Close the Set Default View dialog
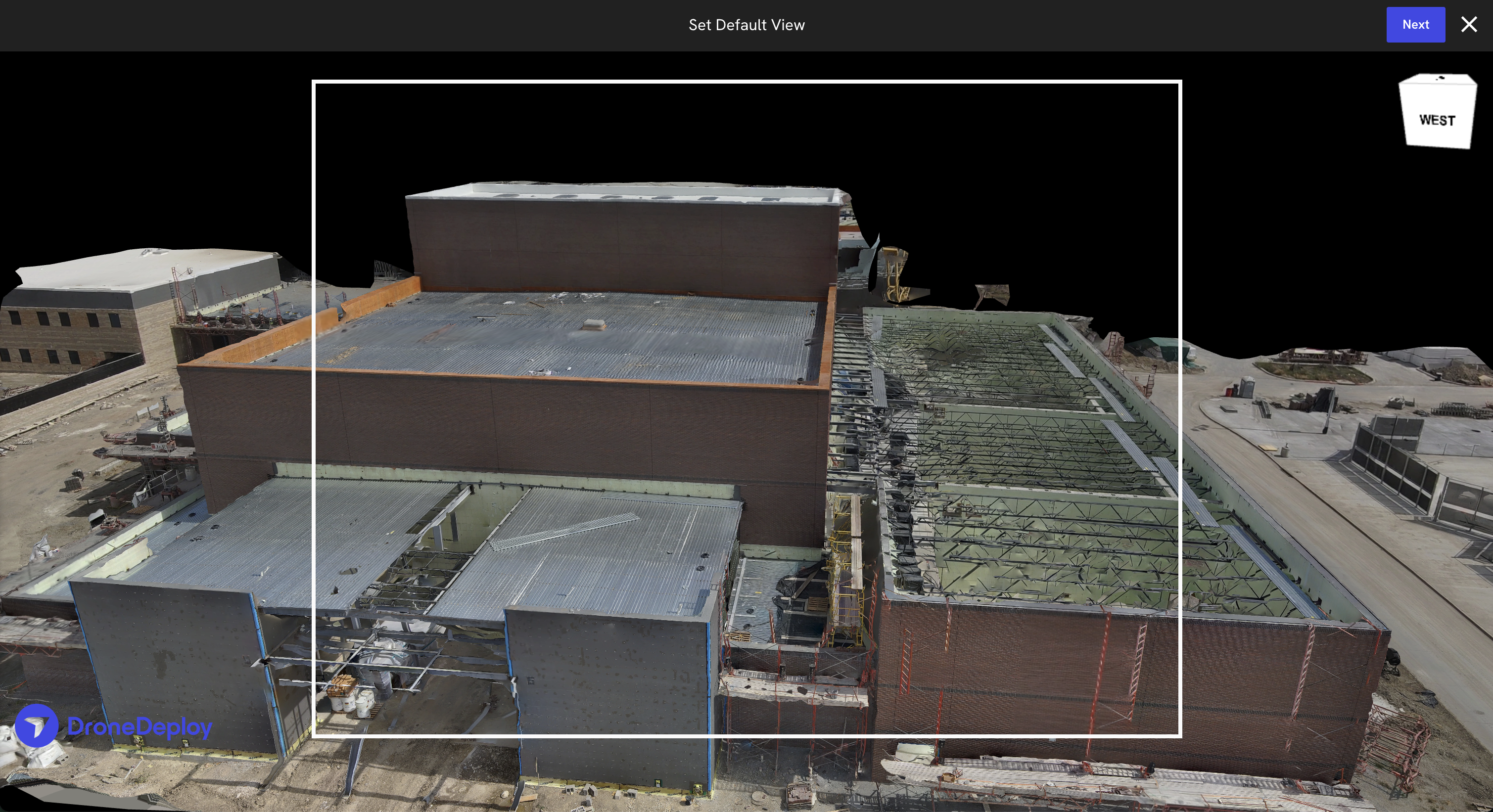 [1469, 24]
